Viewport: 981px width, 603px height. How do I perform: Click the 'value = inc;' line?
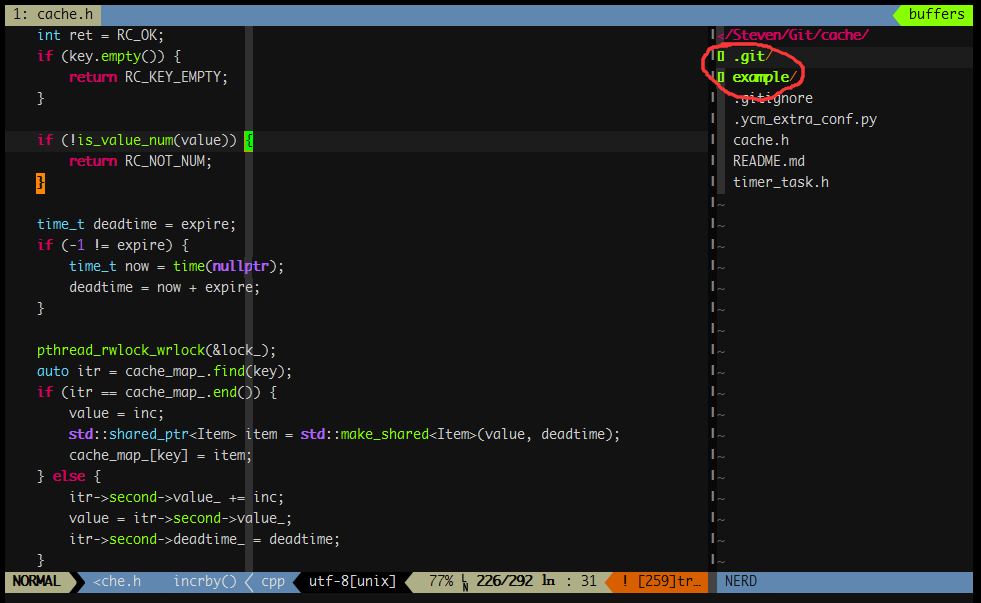point(116,413)
